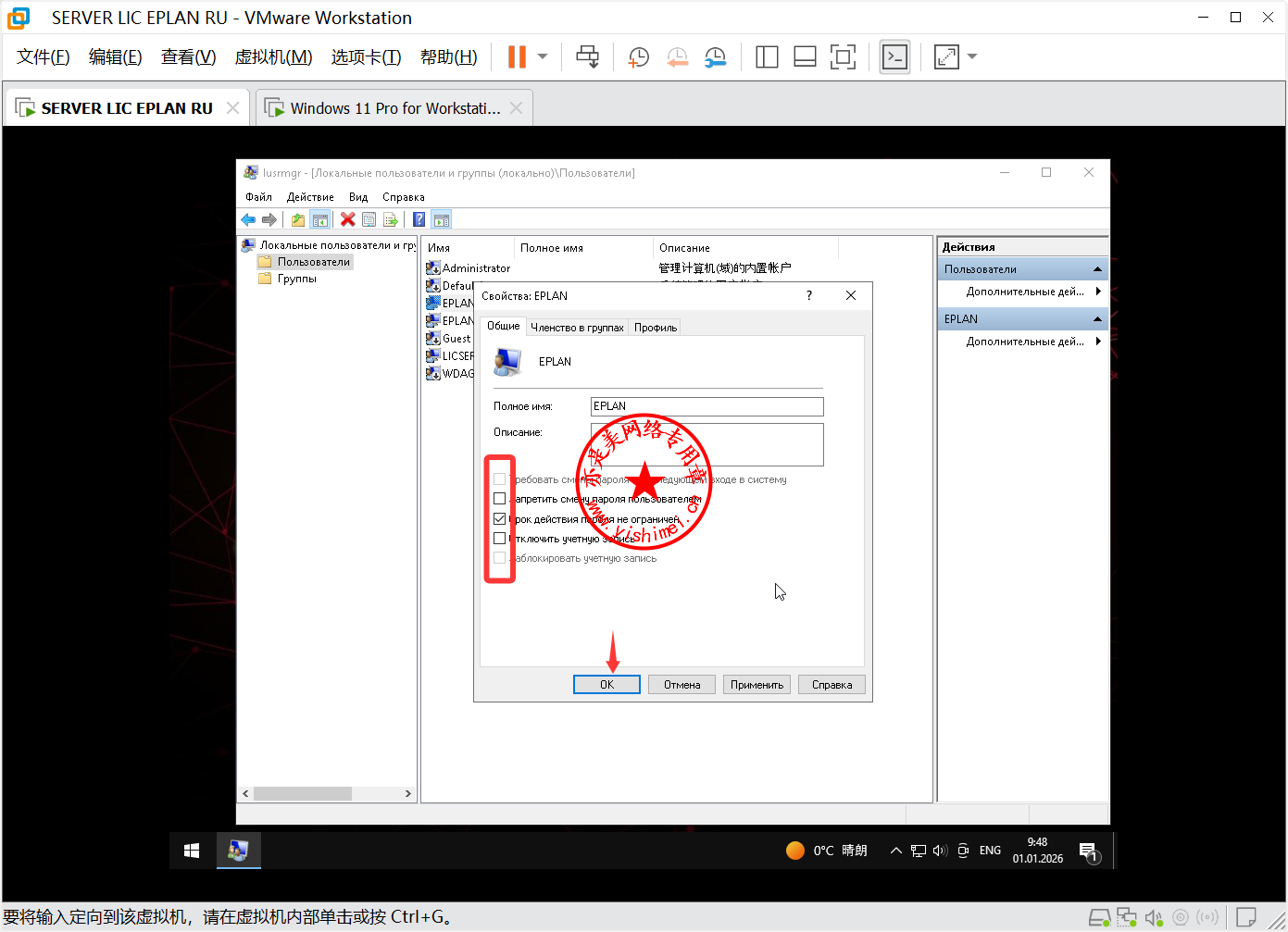Click send Ctrl+Alt+Del toolbar icon

point(587,56)
